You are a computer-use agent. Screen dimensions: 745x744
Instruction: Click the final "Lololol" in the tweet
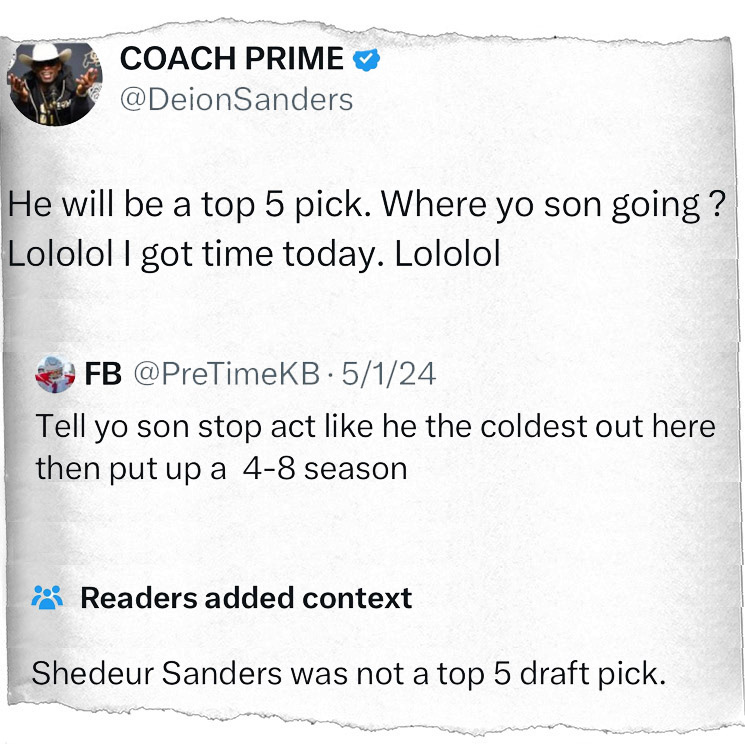(447, 253)
